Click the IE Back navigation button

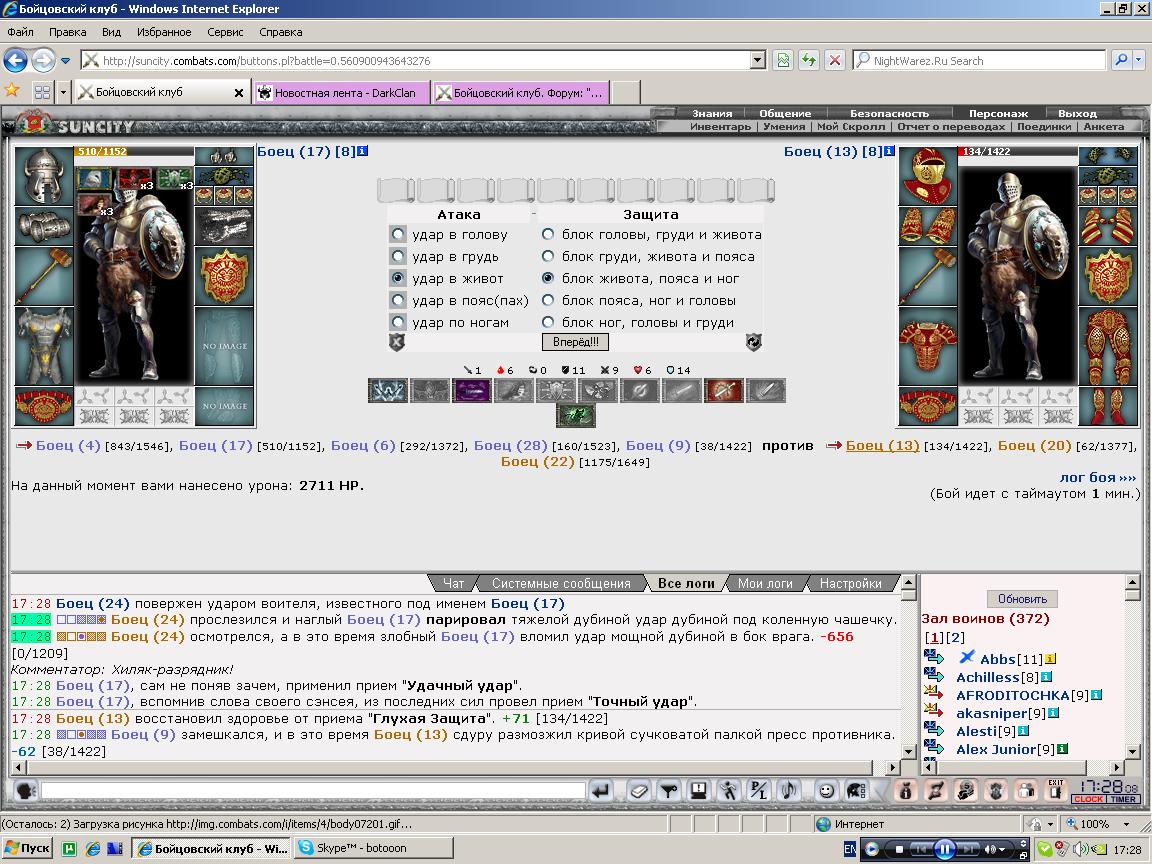(x=15, y=60)
